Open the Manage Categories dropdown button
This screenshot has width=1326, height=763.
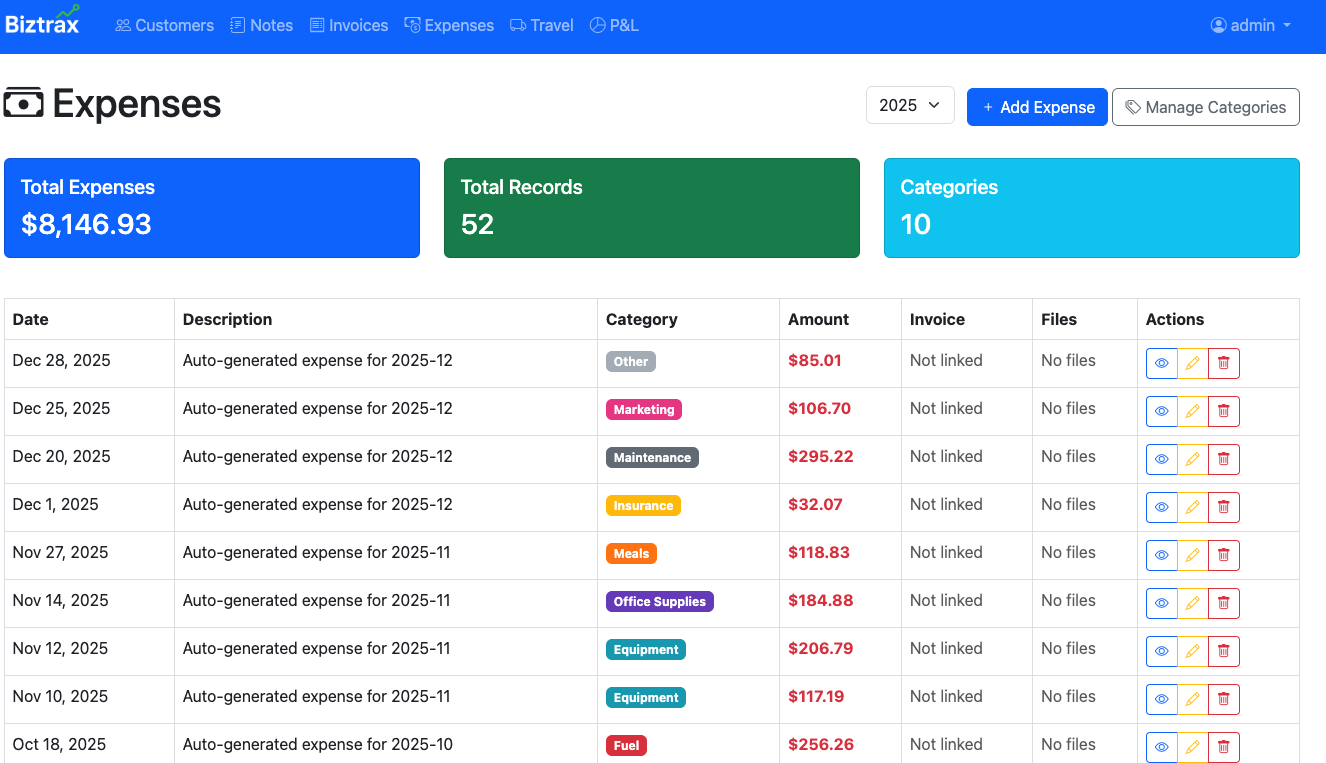1205,107
